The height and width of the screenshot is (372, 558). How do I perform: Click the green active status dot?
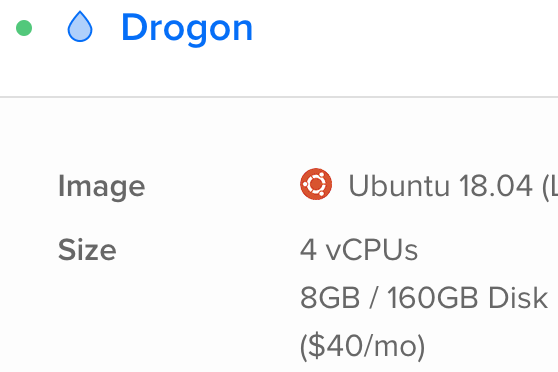tap(24, 28)
